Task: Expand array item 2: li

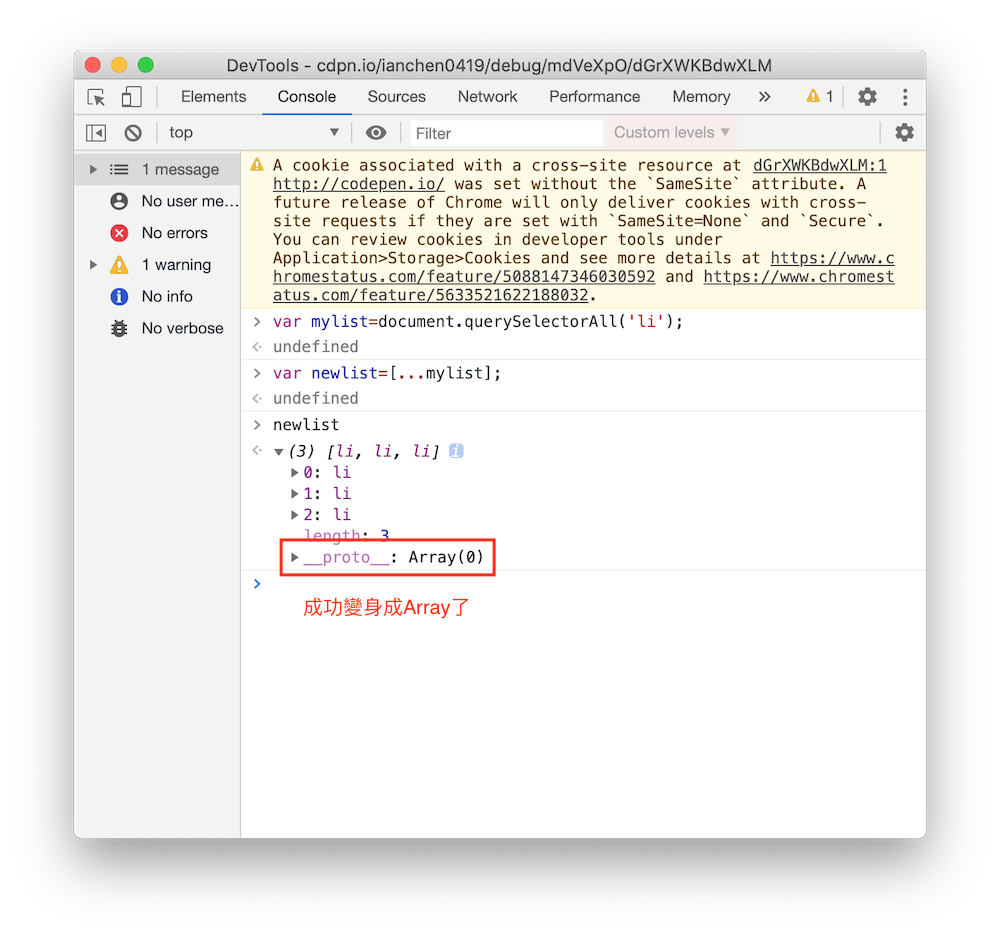Action: click(x=295, y=515)
